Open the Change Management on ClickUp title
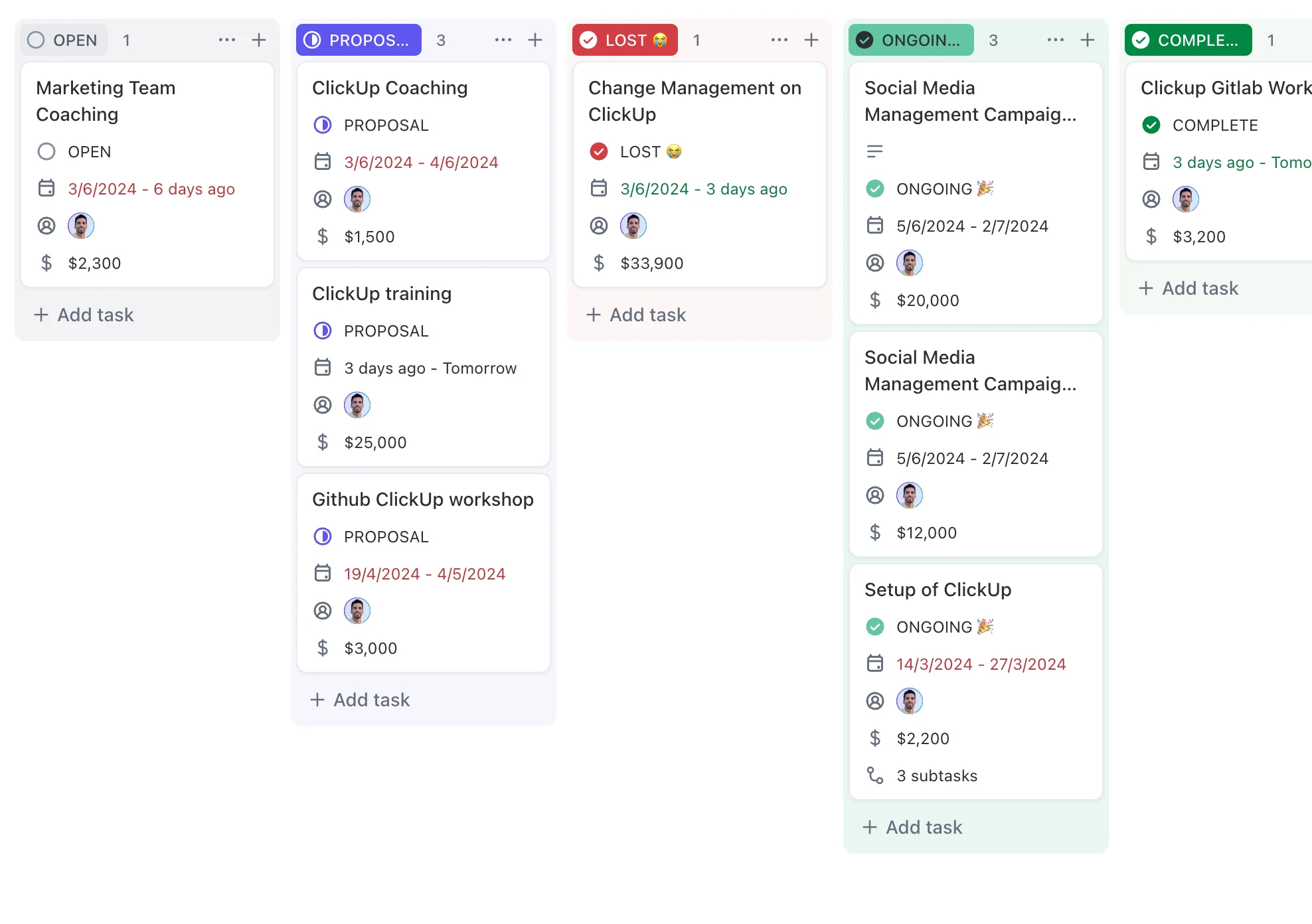1312x924 pixels. point(695,101)
